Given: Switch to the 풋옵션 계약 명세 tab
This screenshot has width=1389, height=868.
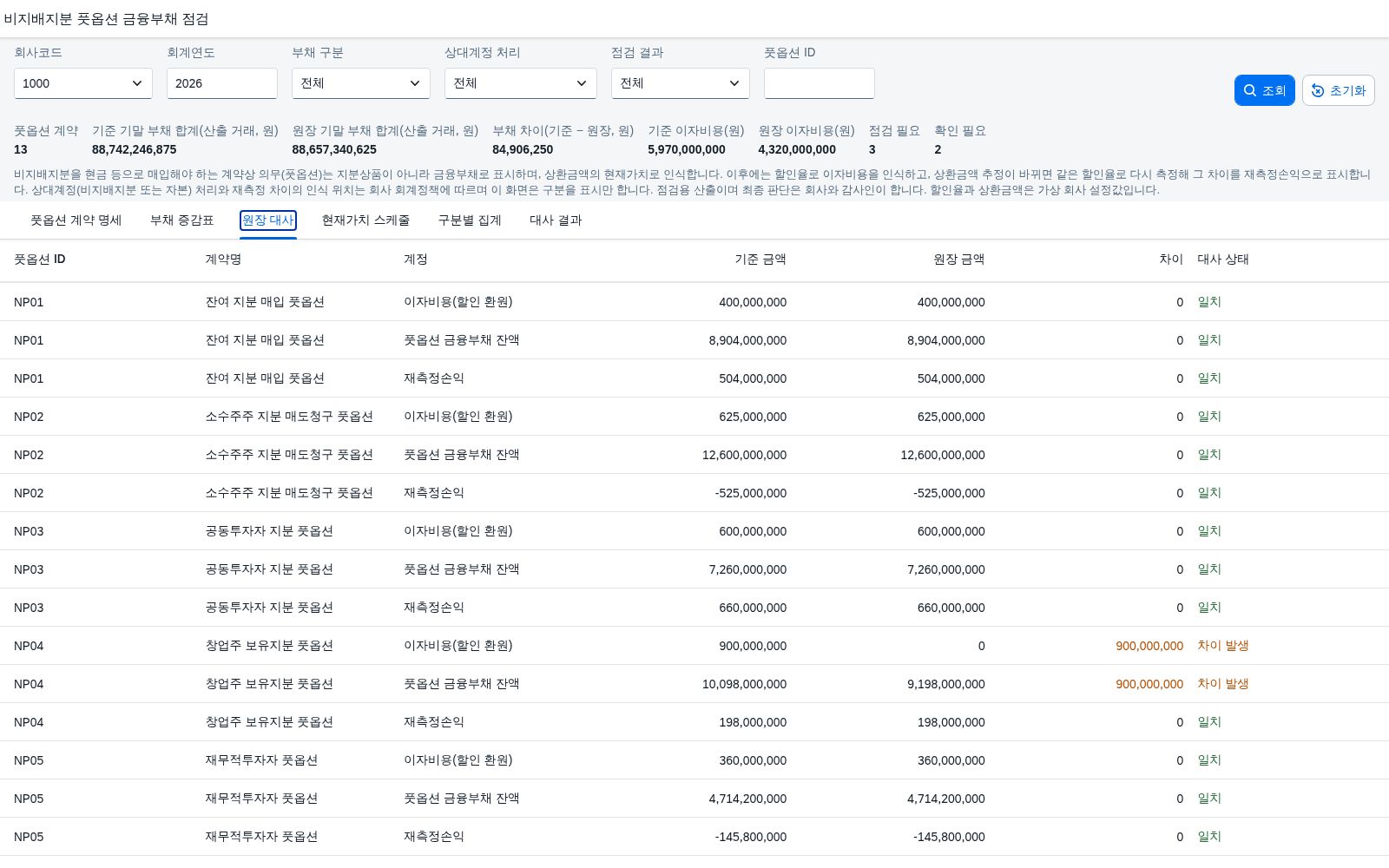Looking at the screenshot, I should click(76, 220).
